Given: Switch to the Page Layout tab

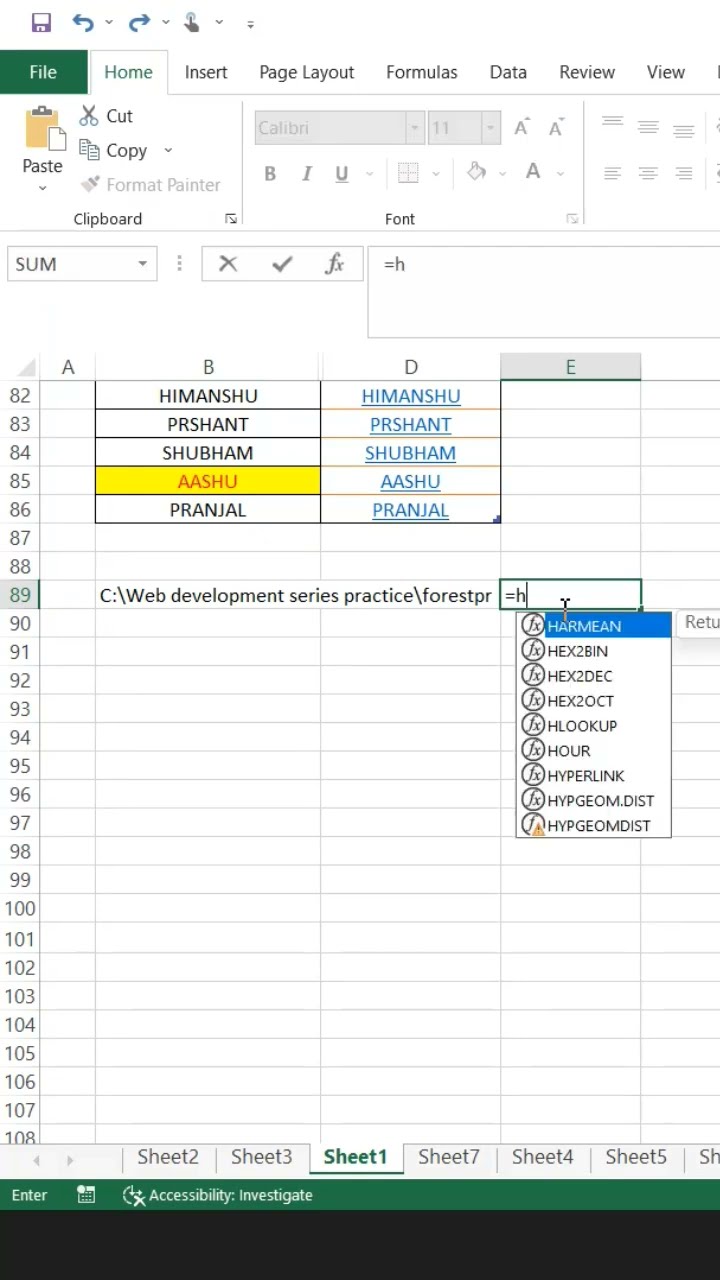Looking at the screenshot, I should (x=307, y=72).
